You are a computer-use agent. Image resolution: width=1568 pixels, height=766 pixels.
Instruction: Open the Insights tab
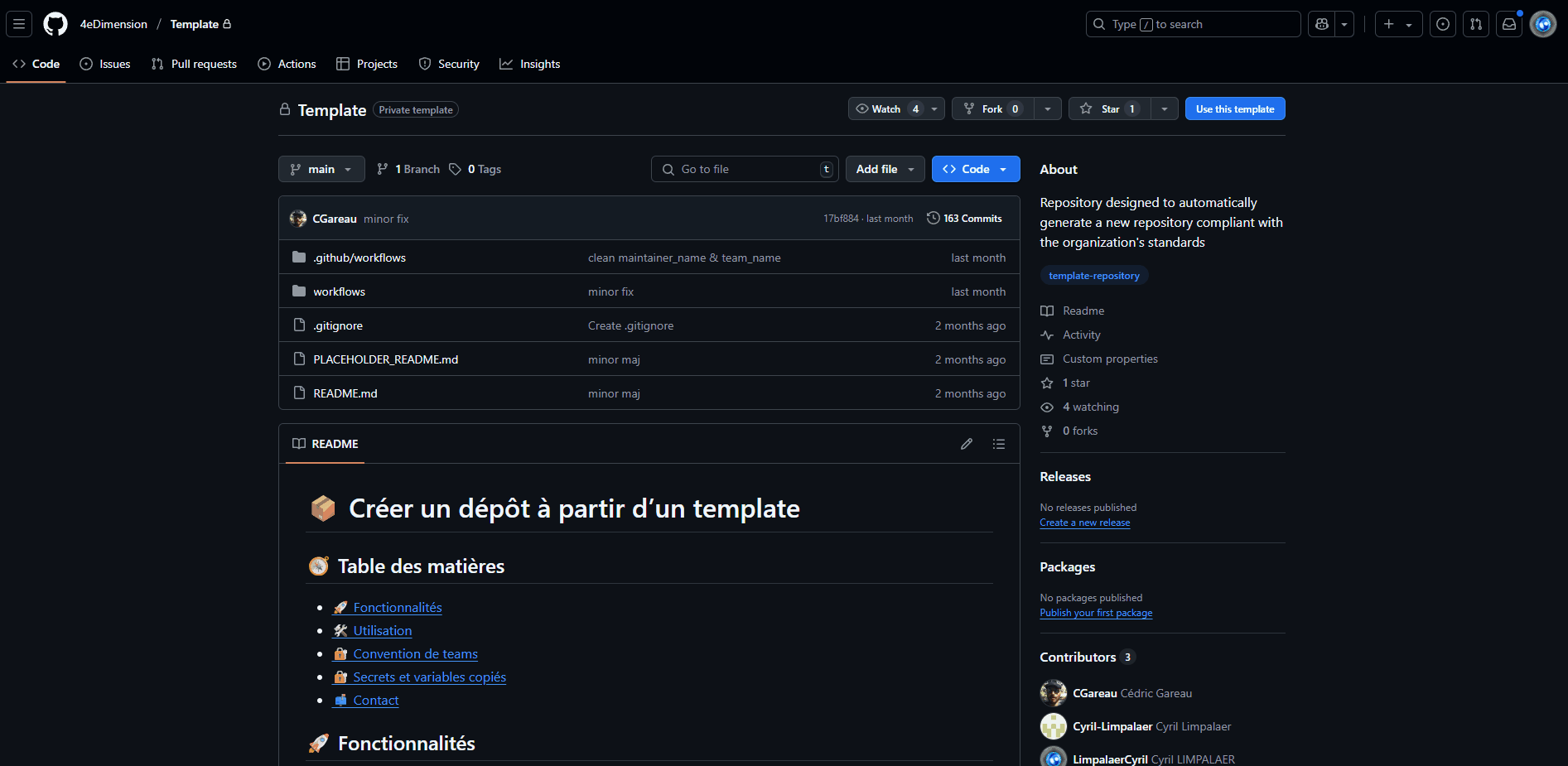[530, 64]
